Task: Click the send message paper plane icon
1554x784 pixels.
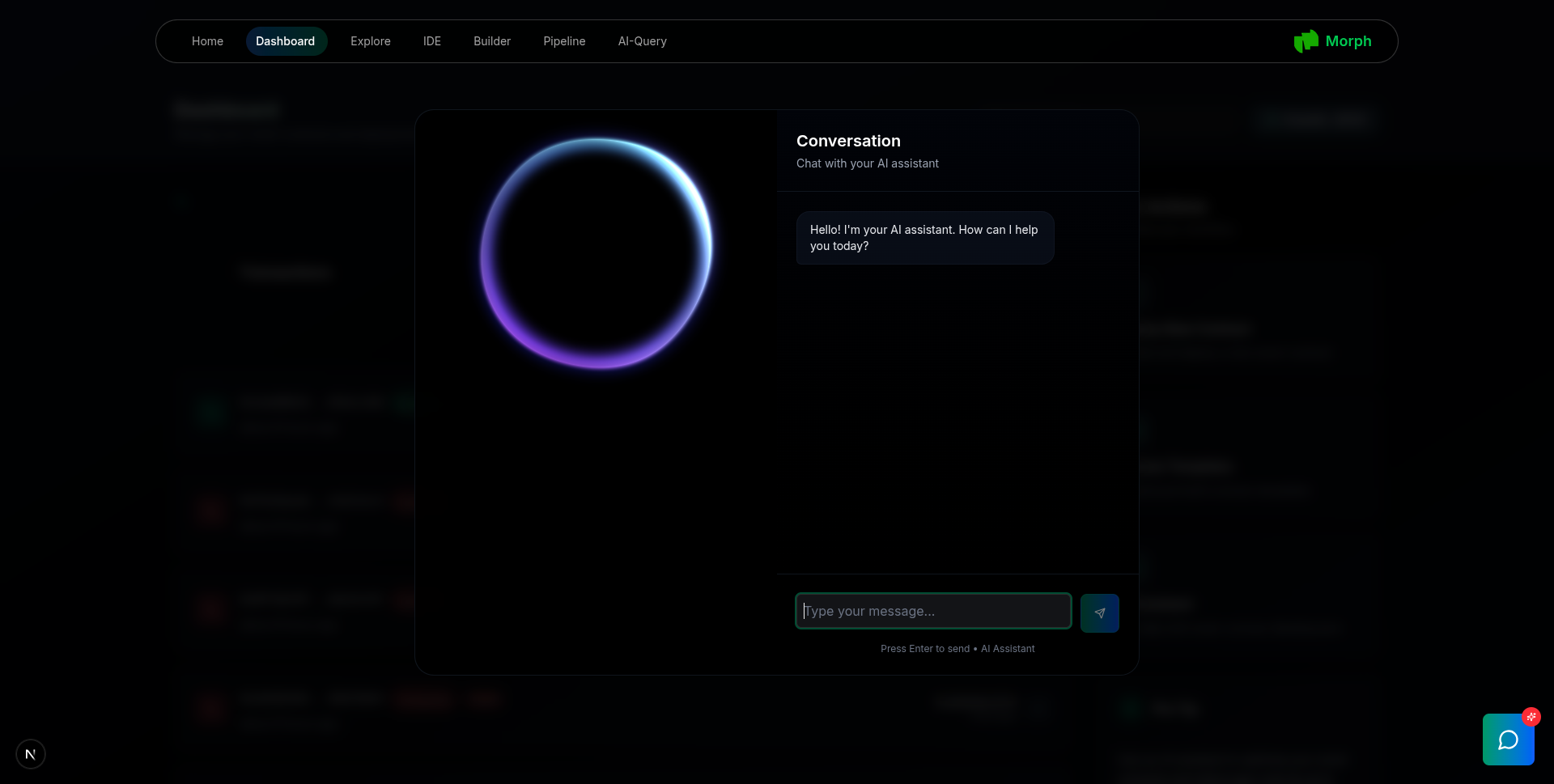Action: tap(1099, 613)
